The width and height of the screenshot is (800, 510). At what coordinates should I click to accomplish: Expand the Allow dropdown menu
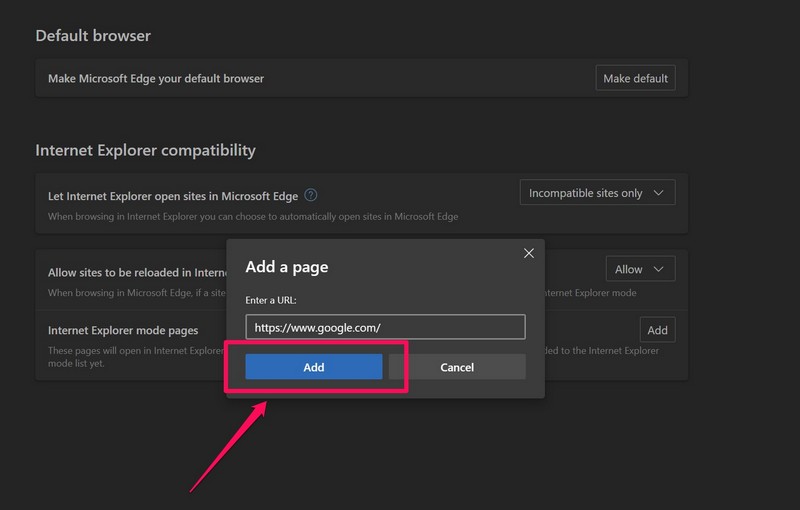640,269
